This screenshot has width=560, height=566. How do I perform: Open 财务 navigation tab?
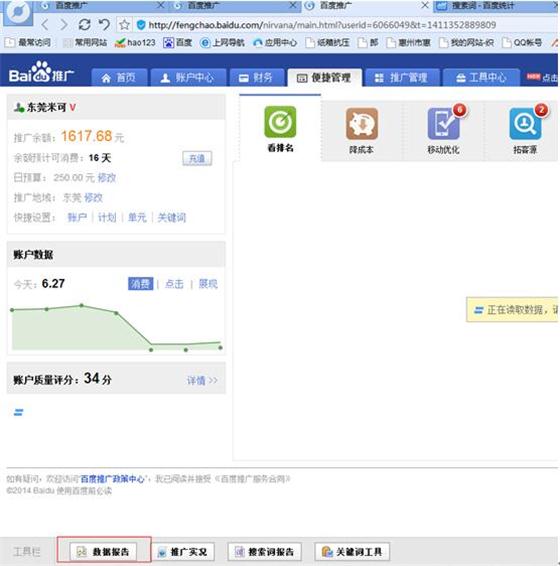click(257, 77)
